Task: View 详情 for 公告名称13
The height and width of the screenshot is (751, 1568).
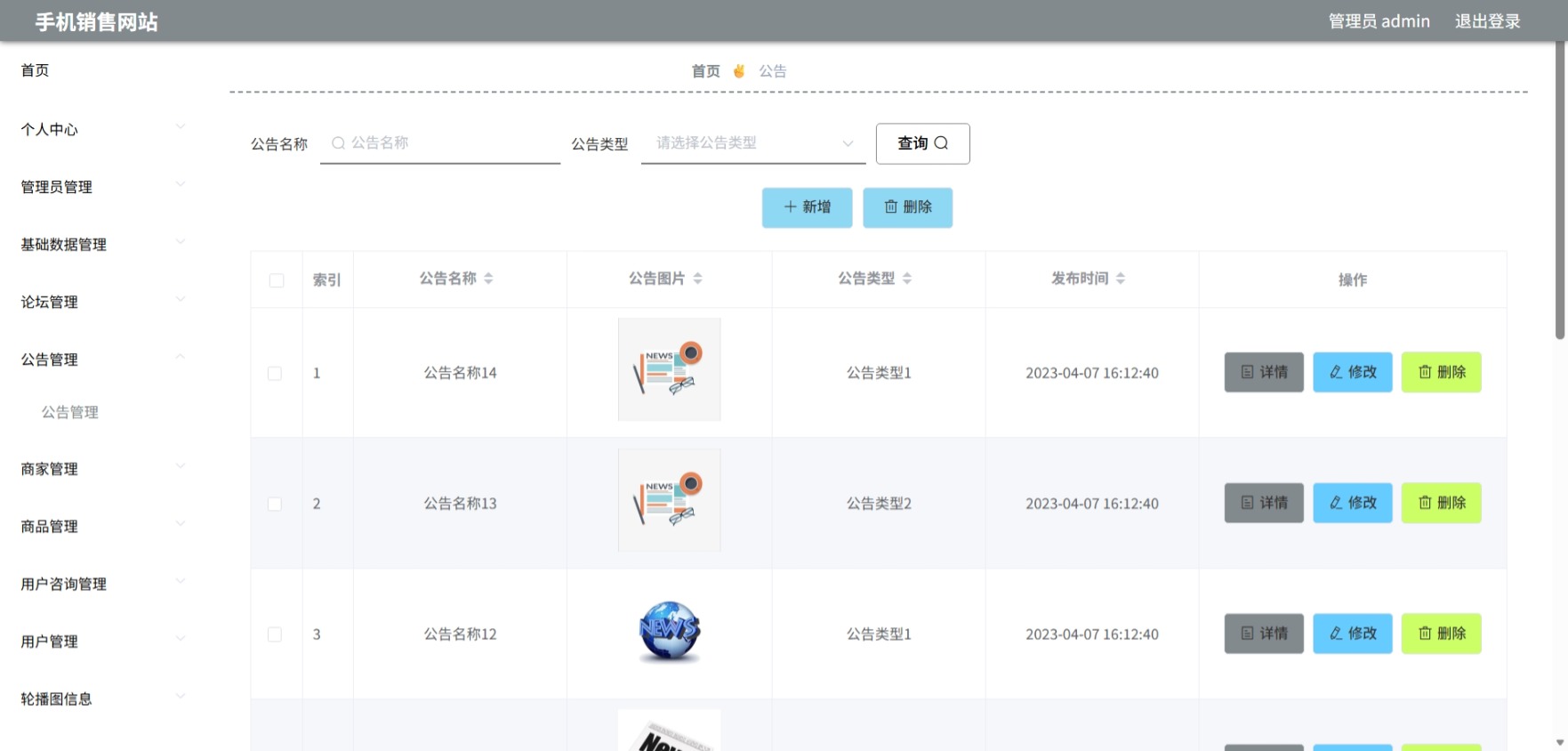Action: coord(1264,503)
